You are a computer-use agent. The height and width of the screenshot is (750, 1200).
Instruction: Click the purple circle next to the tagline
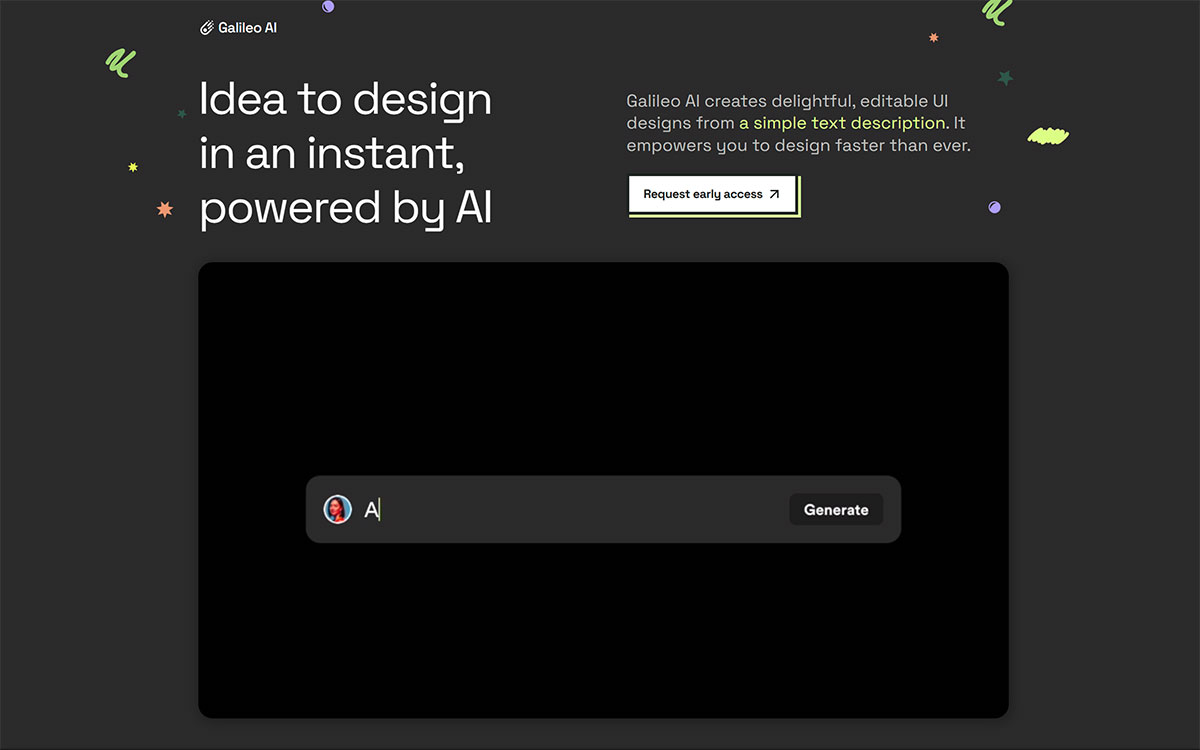tap(994, 207)
